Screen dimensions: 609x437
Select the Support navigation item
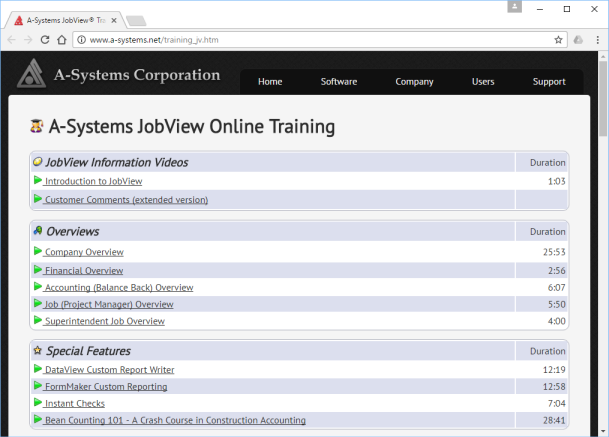tap(549, 82)
